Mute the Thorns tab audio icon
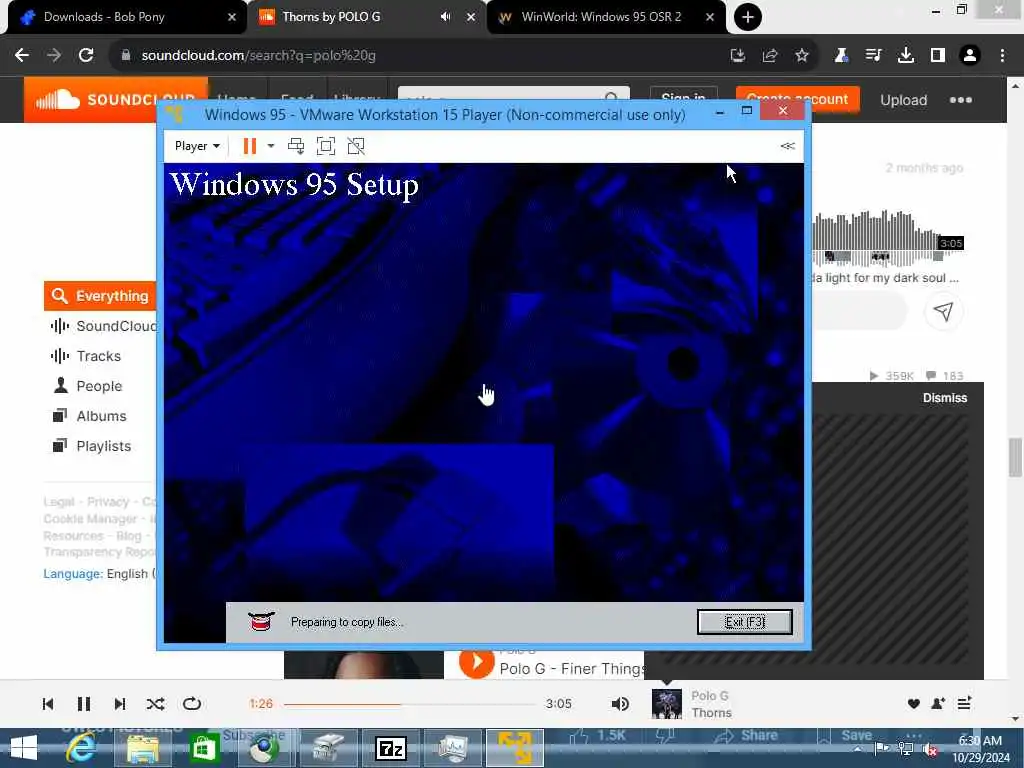Image resolution: width=1024 pixels, height=768 pixels. (x=445, y=17)
